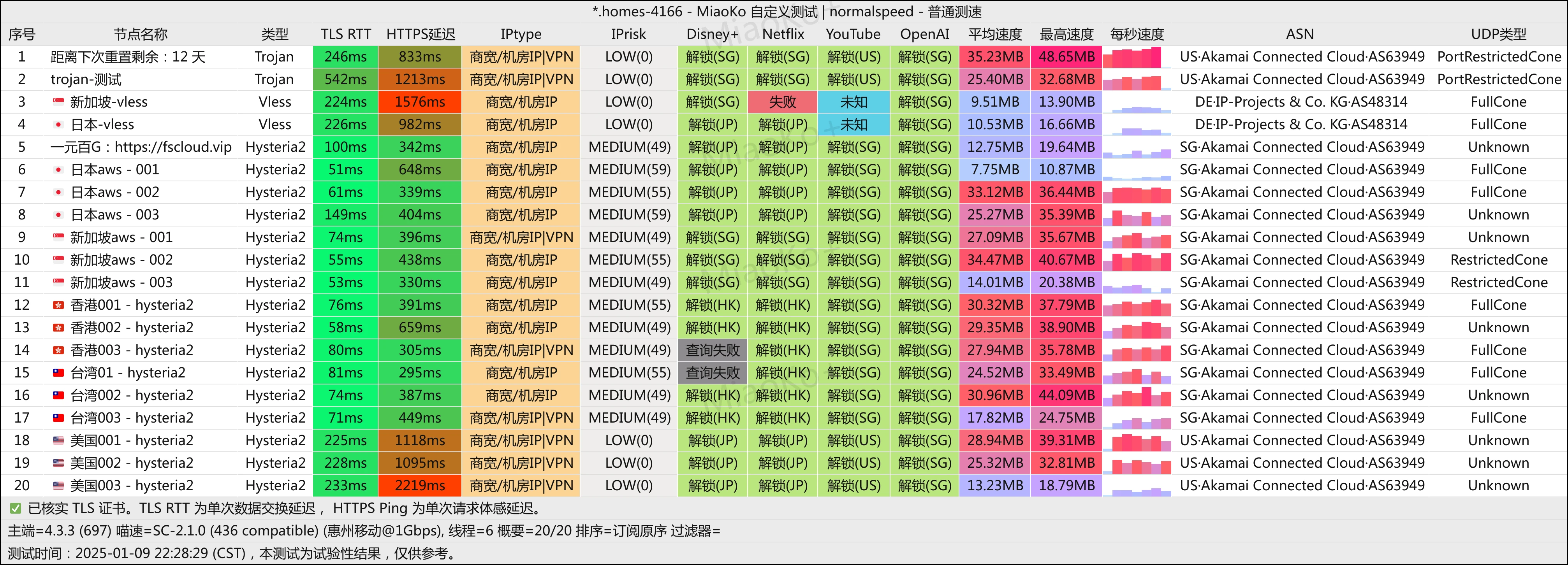Click the OpenAI column header

925,34
